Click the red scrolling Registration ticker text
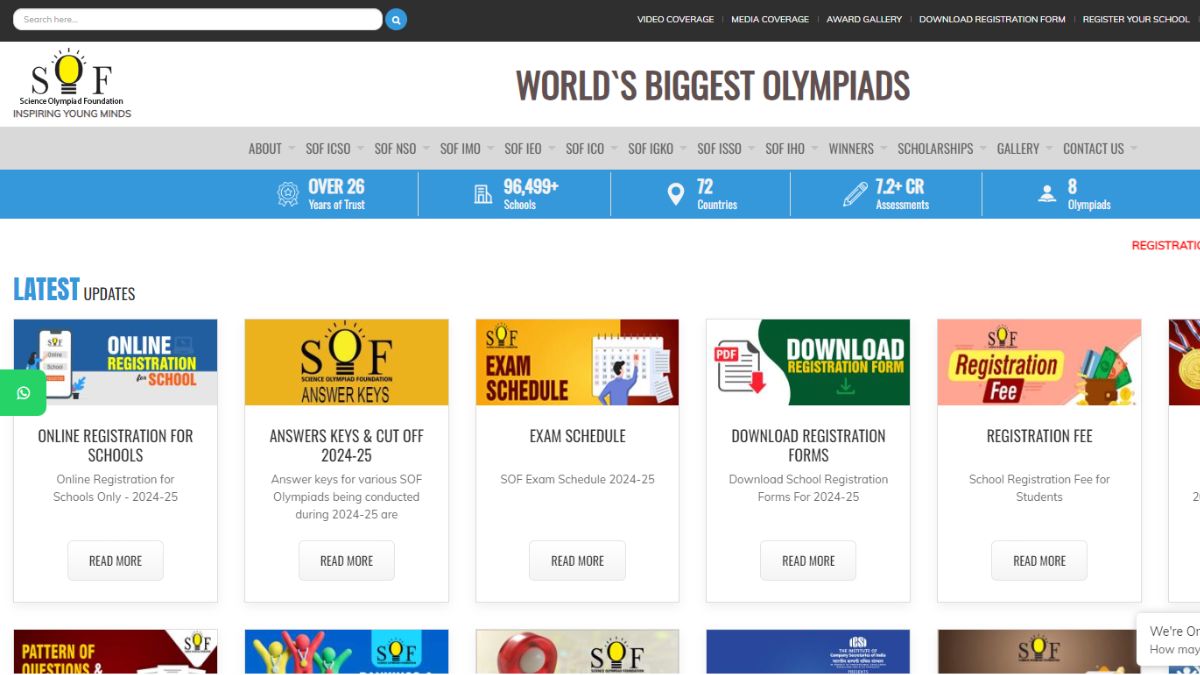Screen dimensions: 1200x675 pyautogui.click(x=1166, y=245)
